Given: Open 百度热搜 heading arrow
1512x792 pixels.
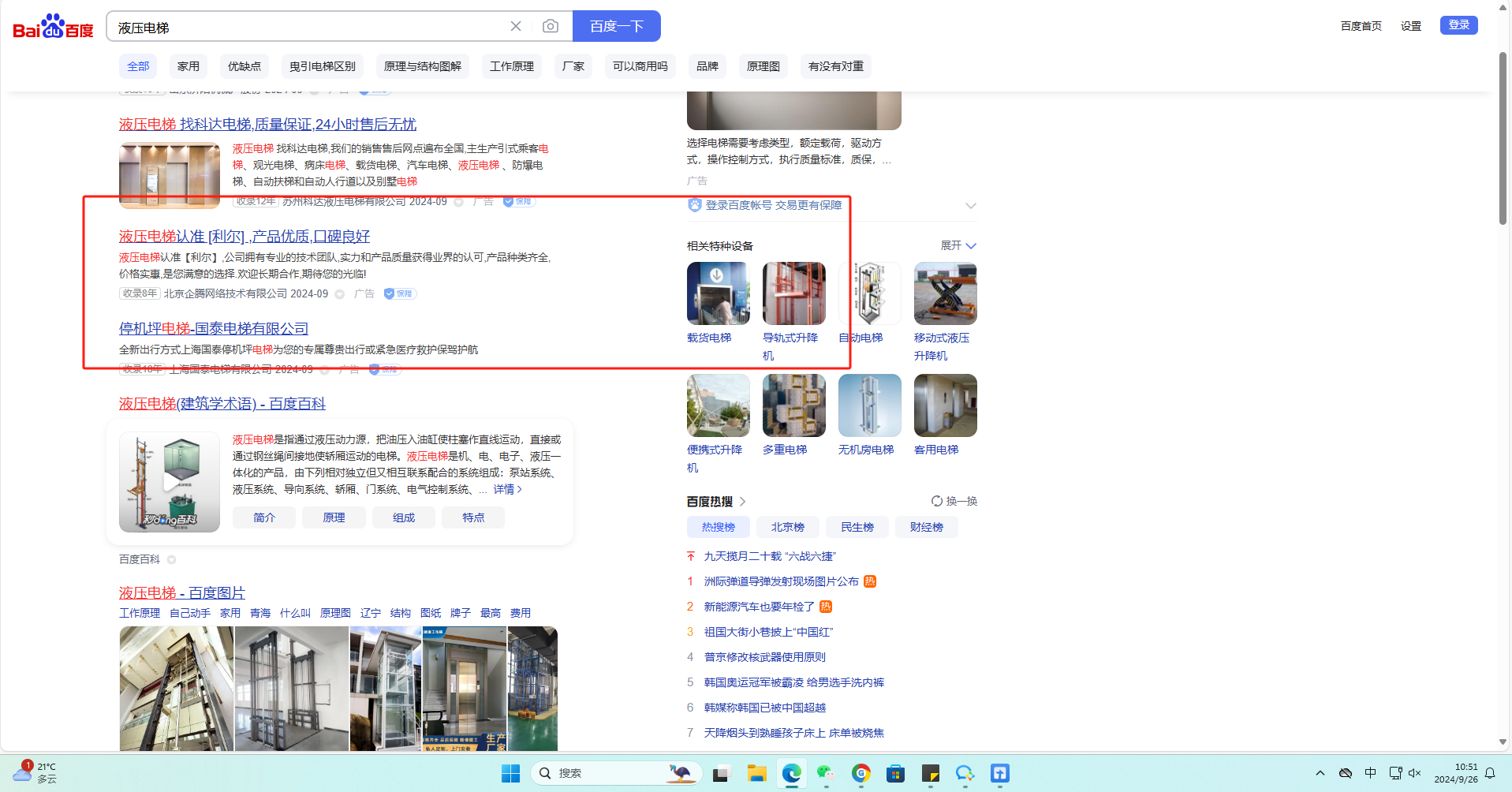Looking at the screenshot, I should pos(743,502).
